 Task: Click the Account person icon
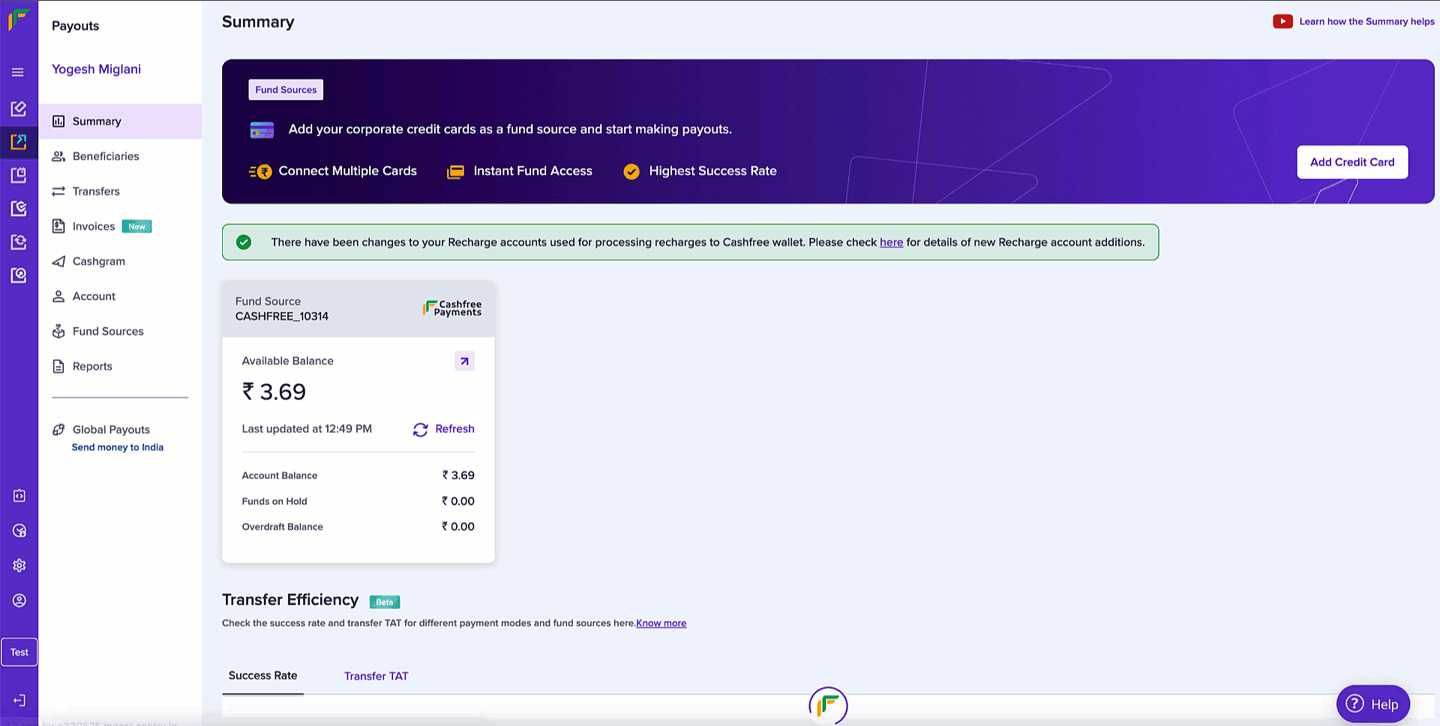(58, 296)
